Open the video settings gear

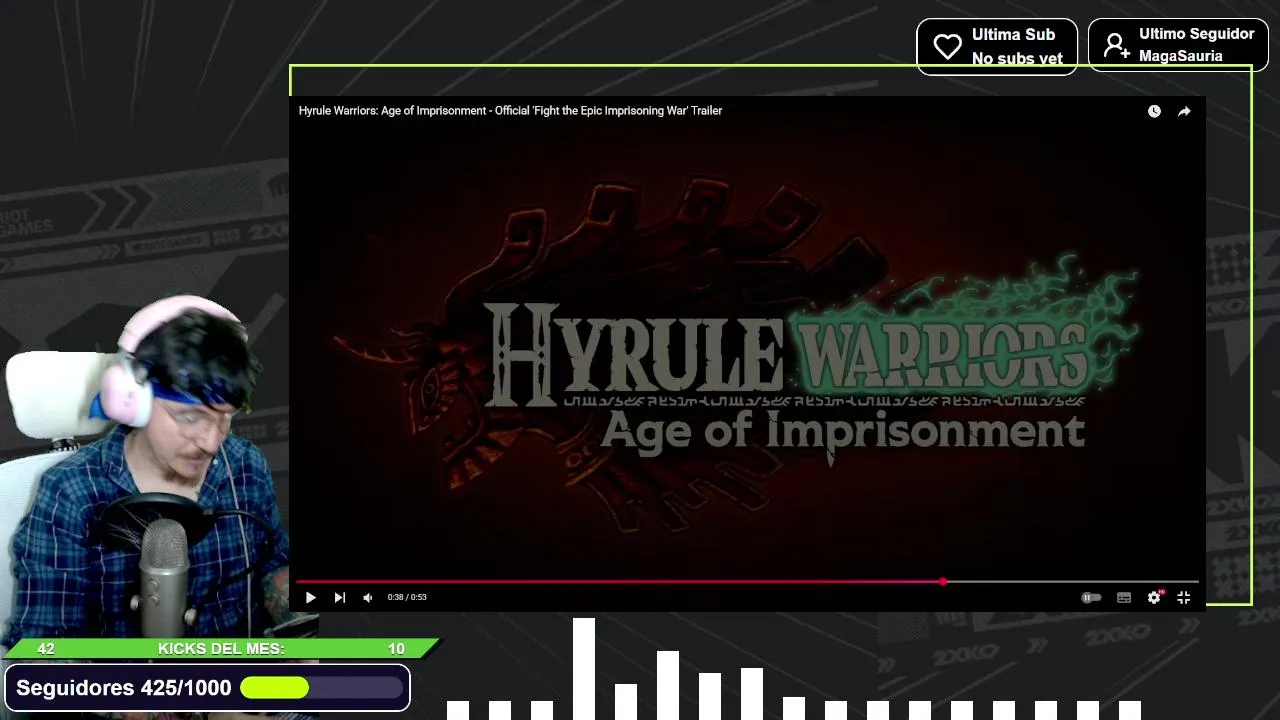point(1154,597)
